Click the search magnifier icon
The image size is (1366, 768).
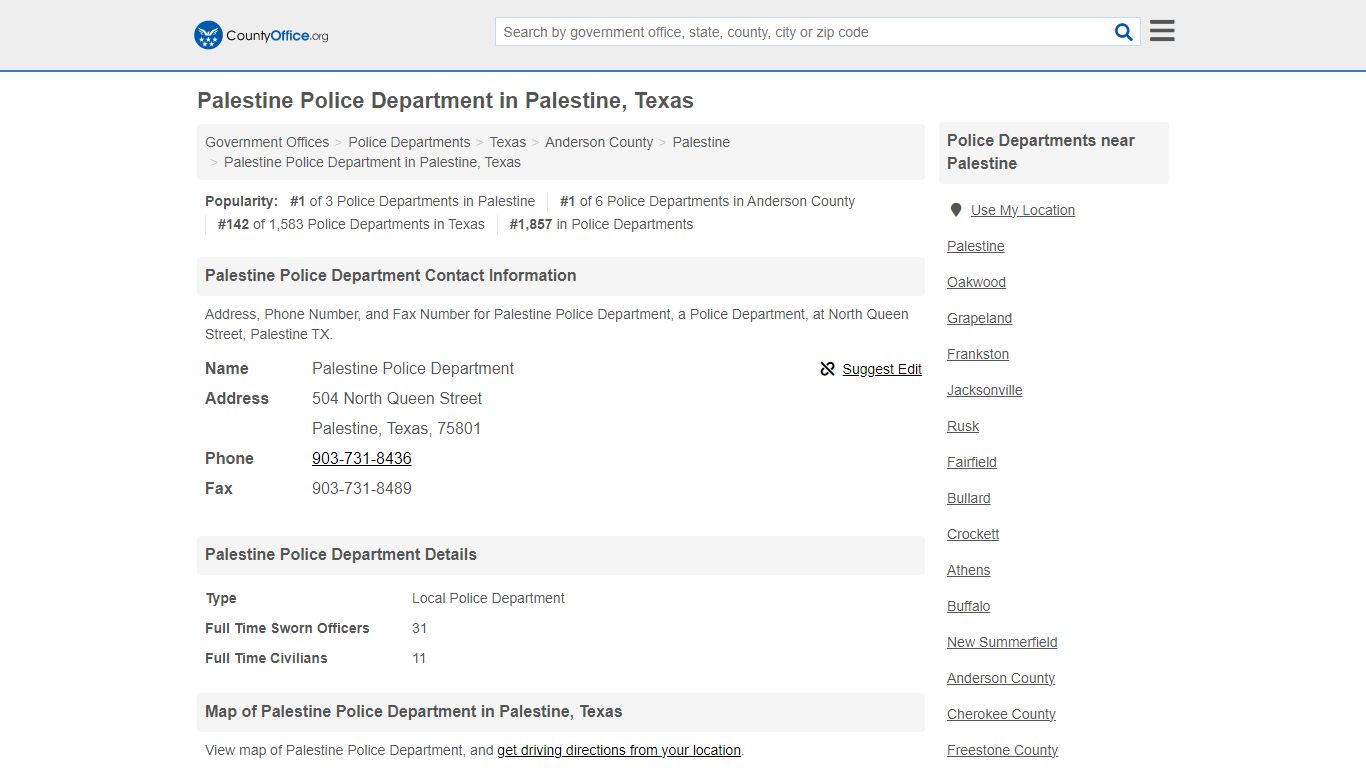coord(1124,32)
